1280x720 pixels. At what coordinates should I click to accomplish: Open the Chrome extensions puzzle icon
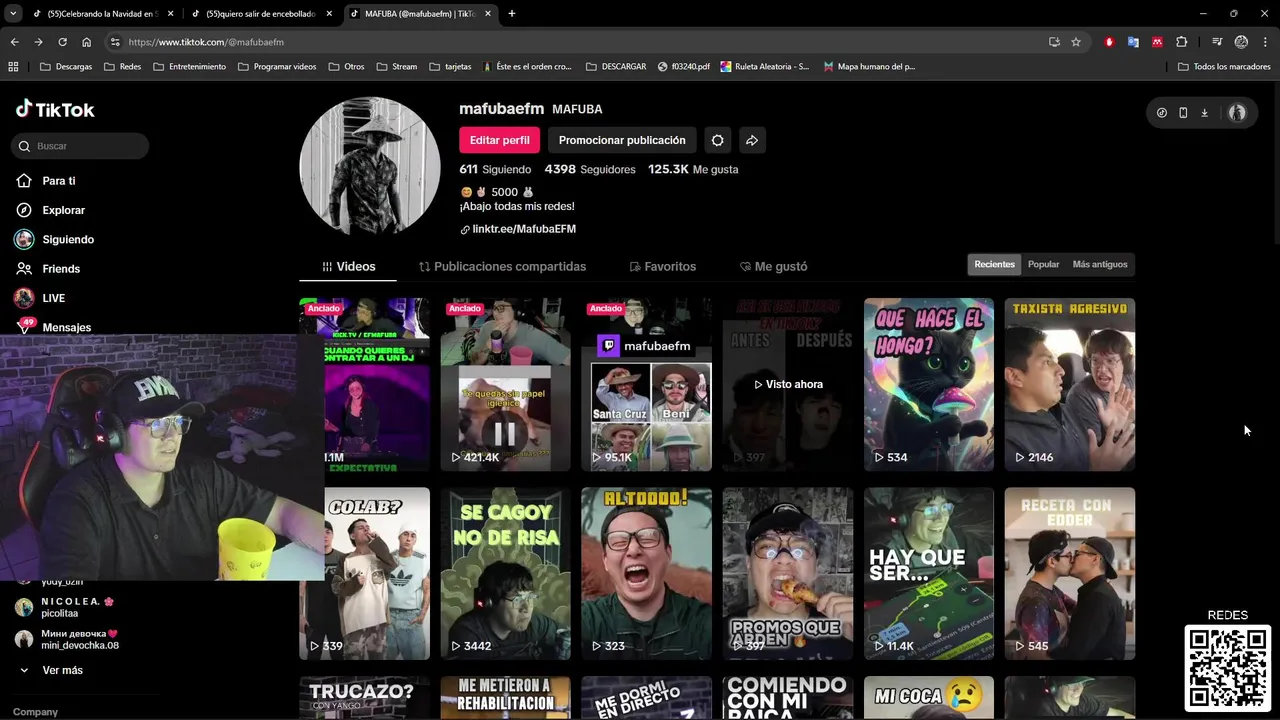pyautogui.click(x=1182, y=42)
